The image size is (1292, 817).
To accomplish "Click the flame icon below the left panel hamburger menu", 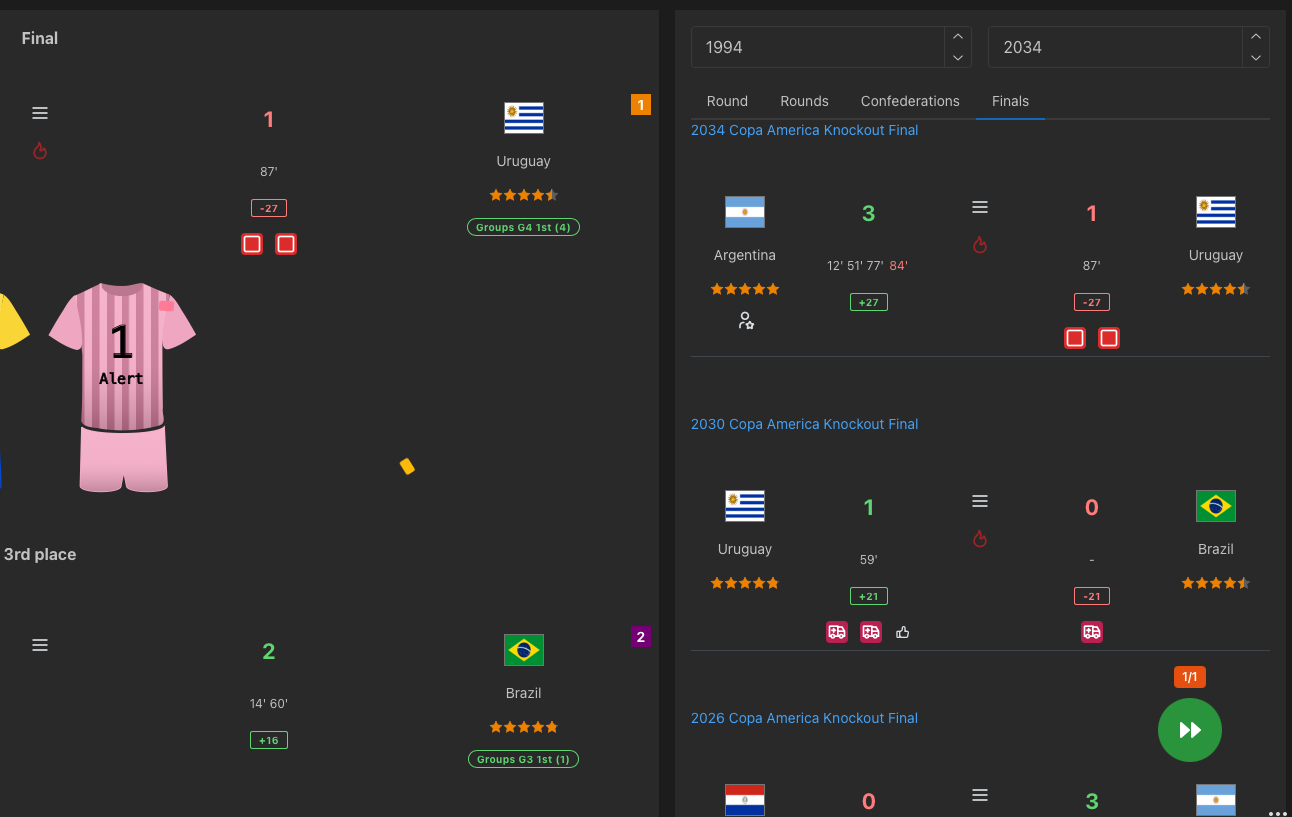I will (x=40, y=151).
